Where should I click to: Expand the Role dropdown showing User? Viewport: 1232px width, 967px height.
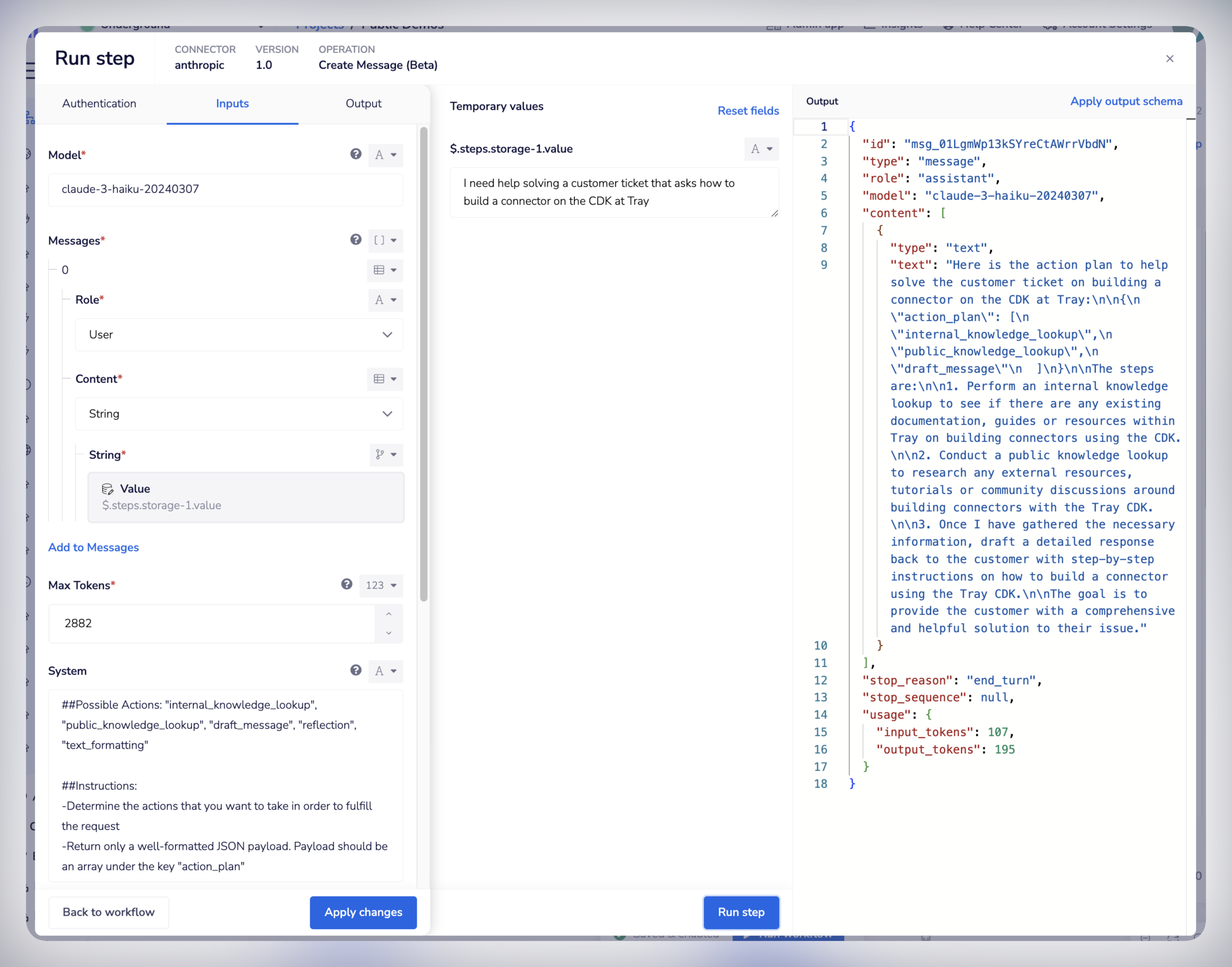tap(239, 335)
